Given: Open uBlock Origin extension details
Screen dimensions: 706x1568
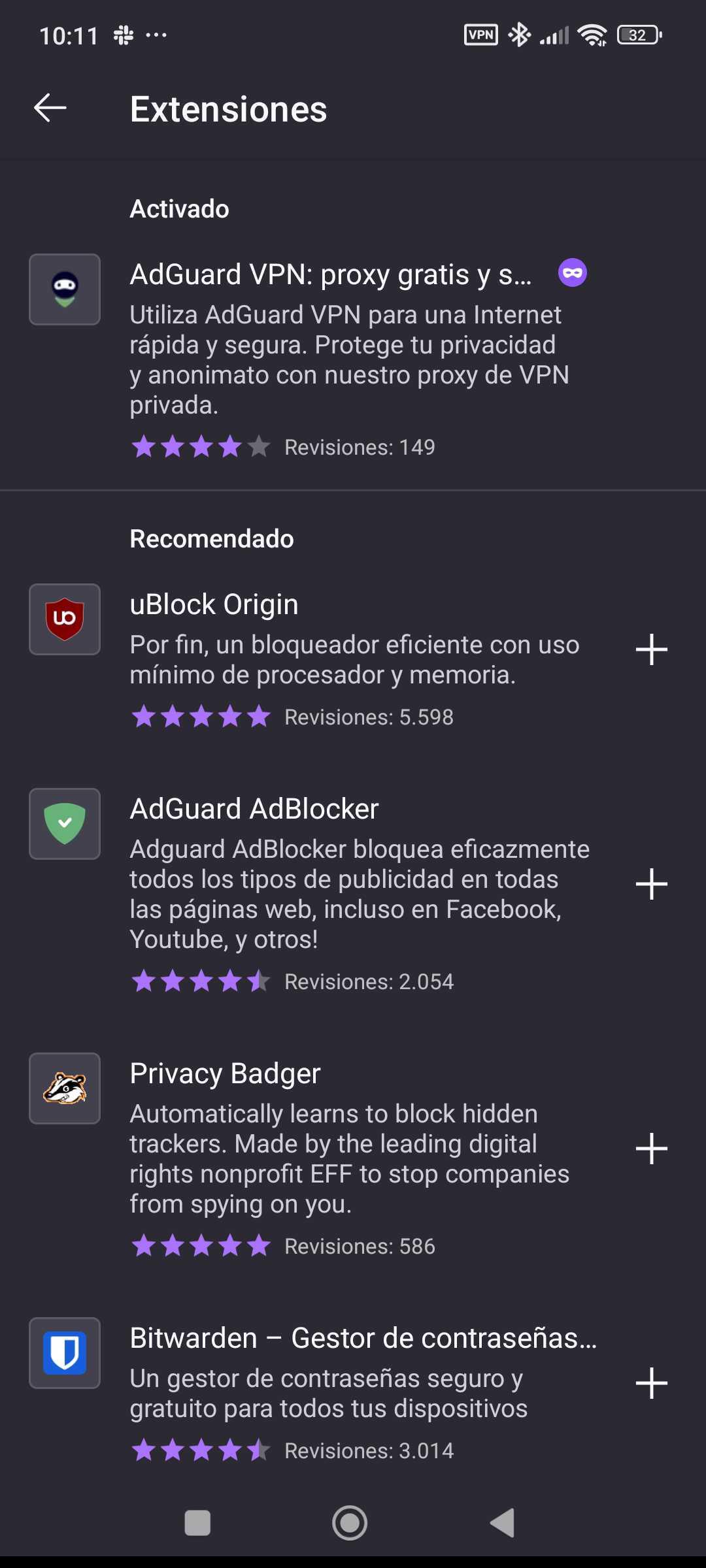Looking at the screenshot, I should tap(214, 604).
